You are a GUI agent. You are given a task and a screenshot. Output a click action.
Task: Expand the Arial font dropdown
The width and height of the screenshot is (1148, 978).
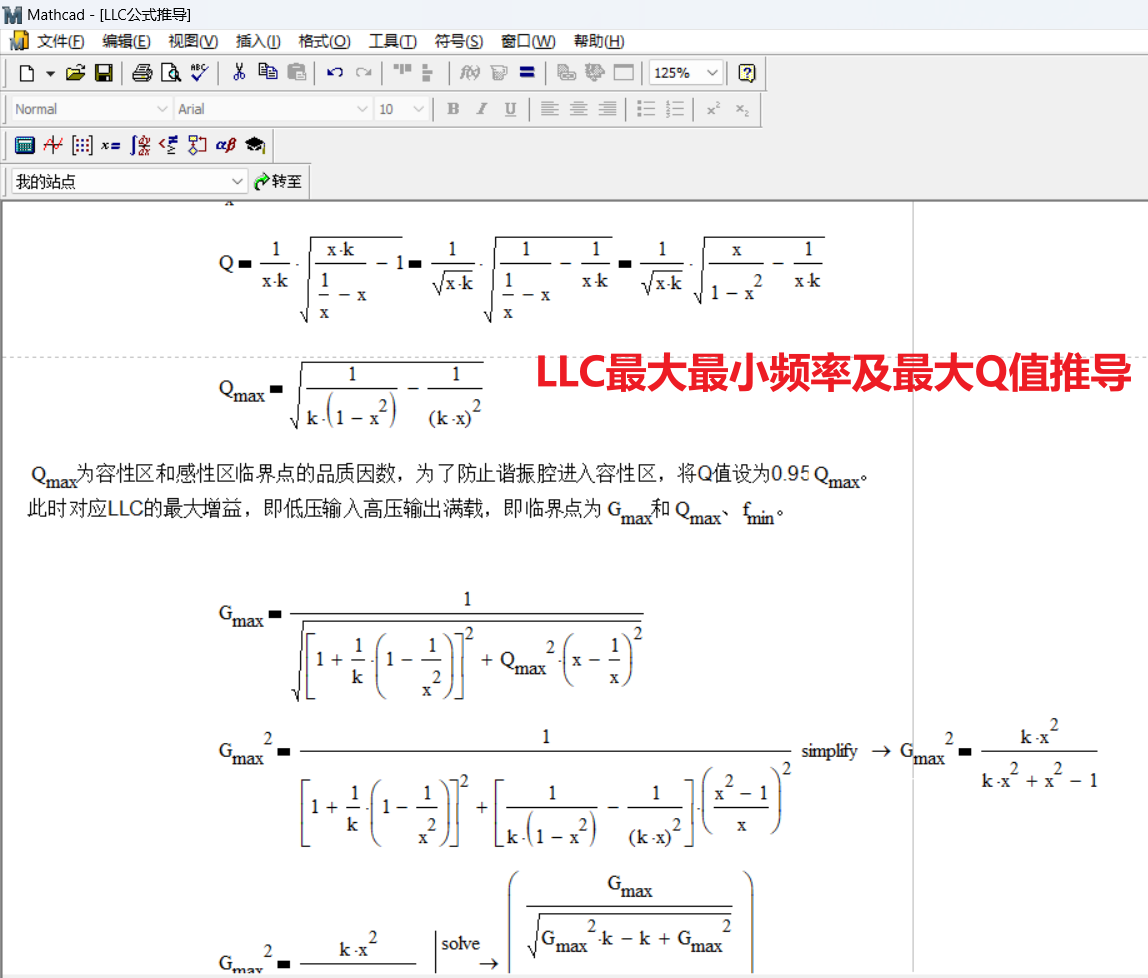coord(362,109)
